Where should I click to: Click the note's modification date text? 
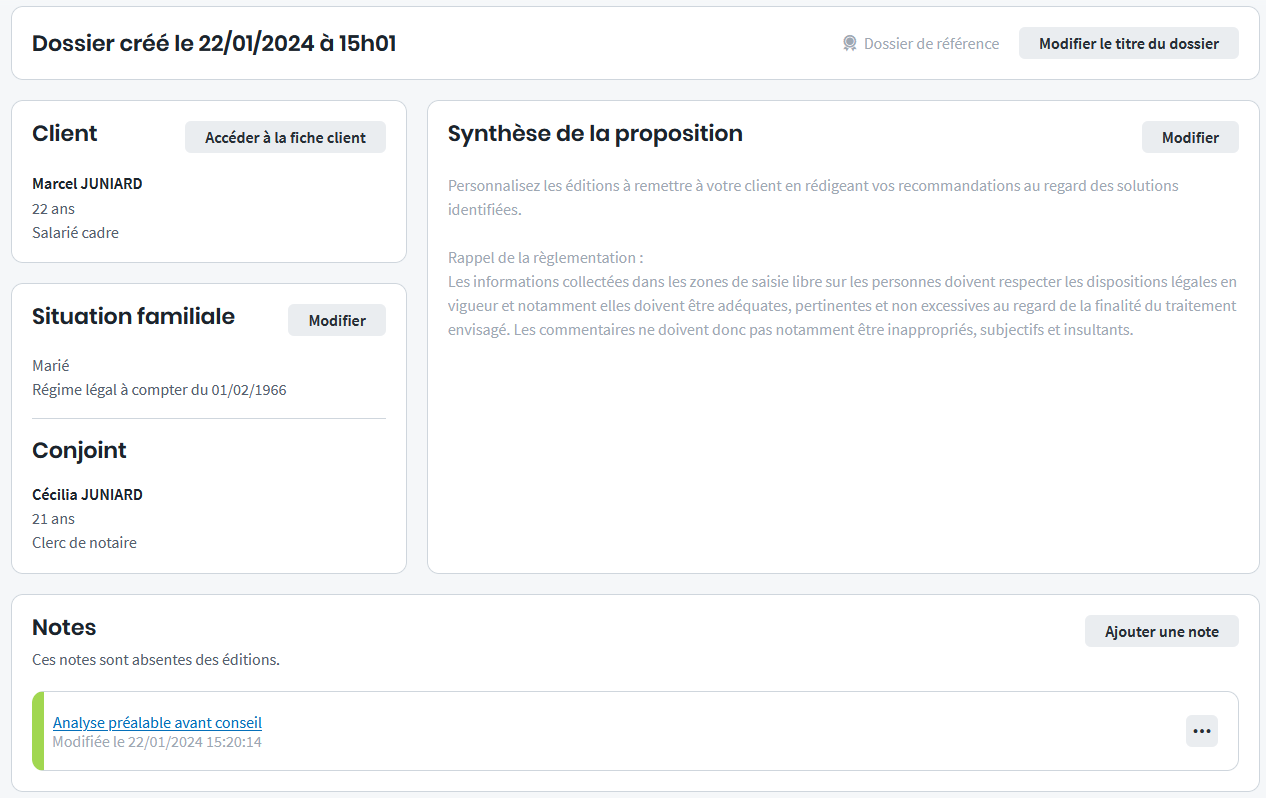click(x=157, y=742)
